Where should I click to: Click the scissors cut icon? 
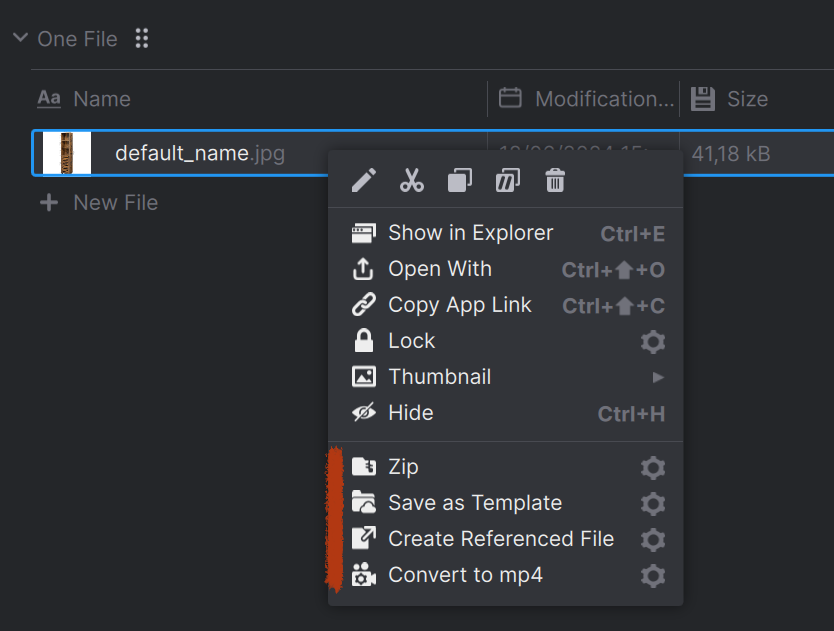point(411,181)
